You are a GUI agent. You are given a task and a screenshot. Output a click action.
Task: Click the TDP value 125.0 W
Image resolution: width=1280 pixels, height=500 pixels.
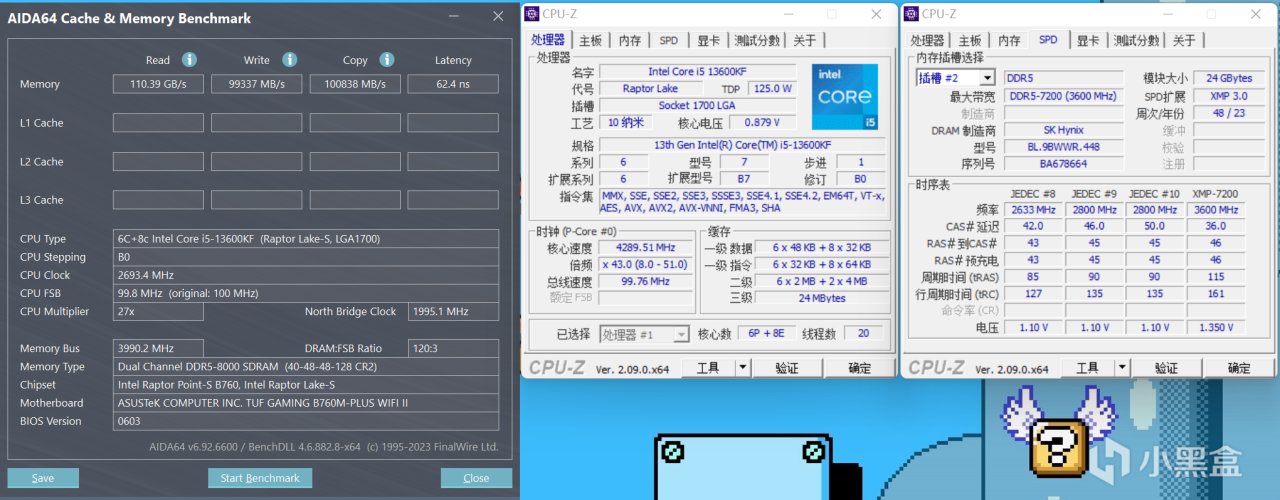(x=772, y=89)
